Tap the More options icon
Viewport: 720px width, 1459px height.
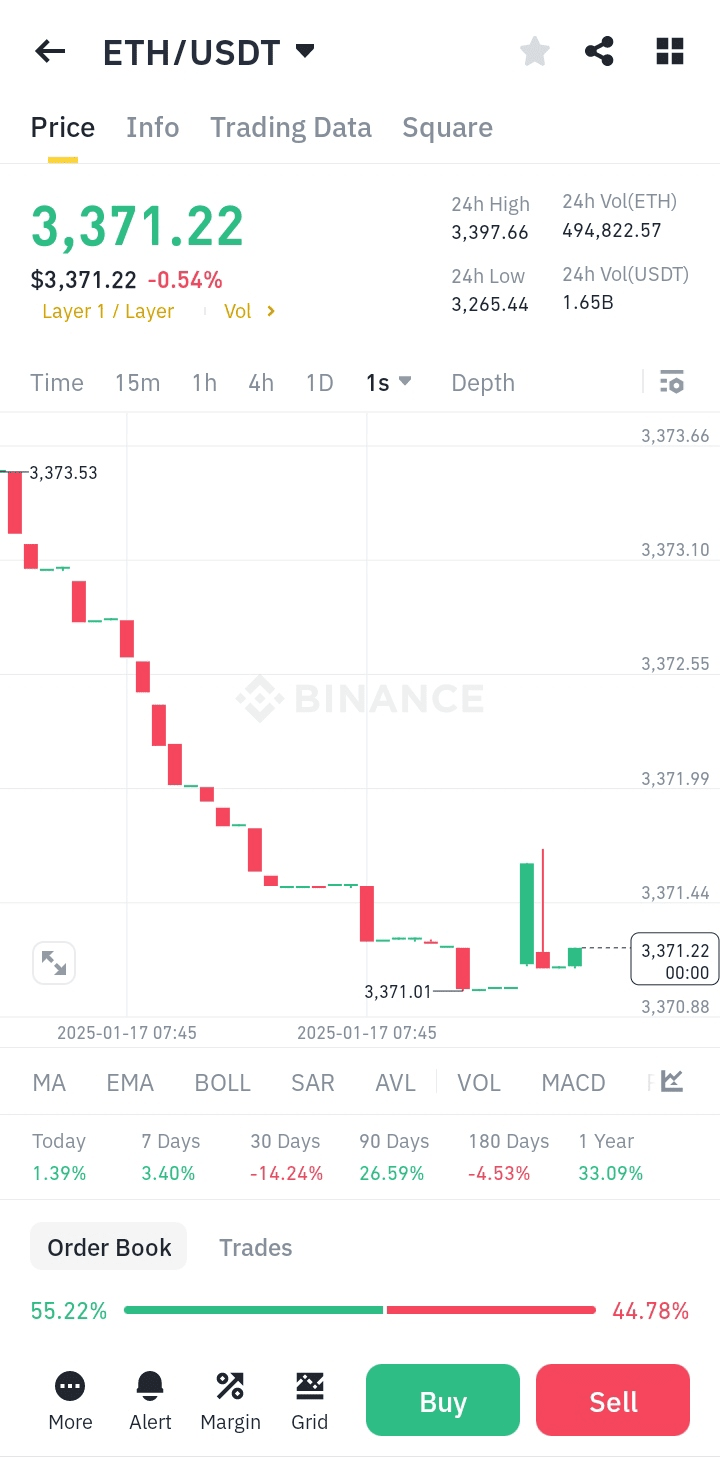tap(70, 1399)
